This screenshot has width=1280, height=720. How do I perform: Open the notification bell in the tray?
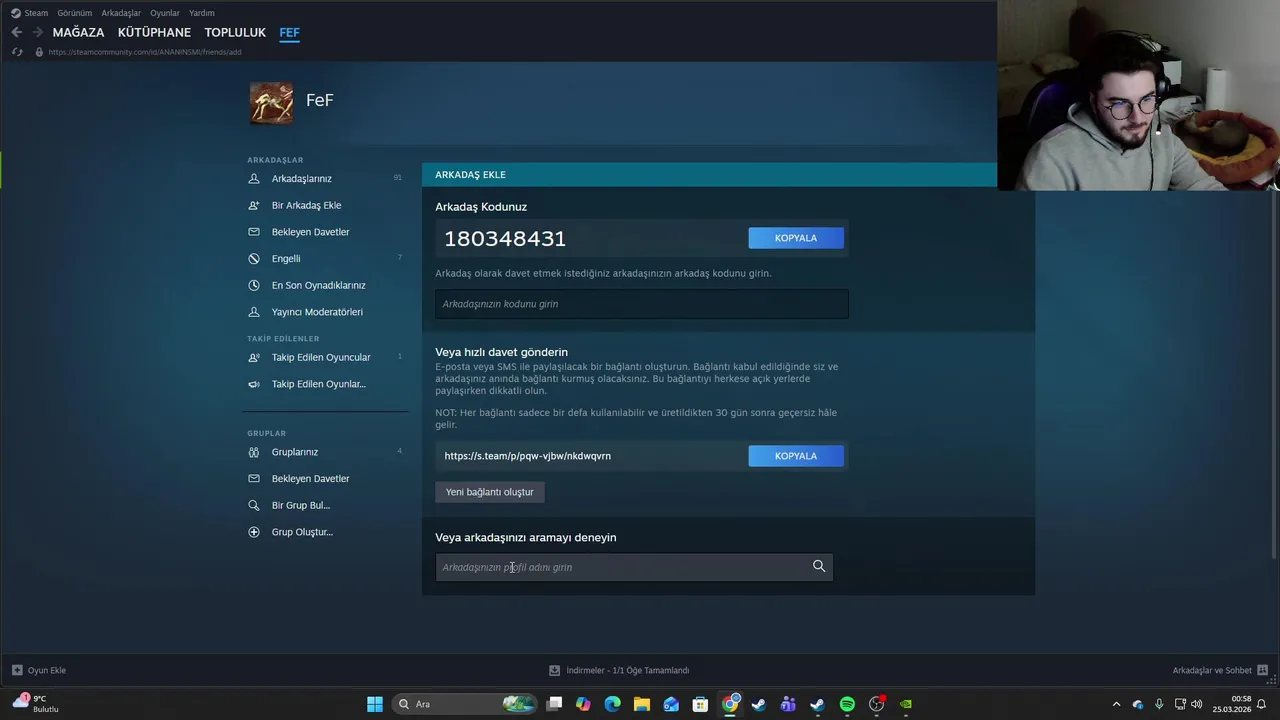pos(1261,704)
